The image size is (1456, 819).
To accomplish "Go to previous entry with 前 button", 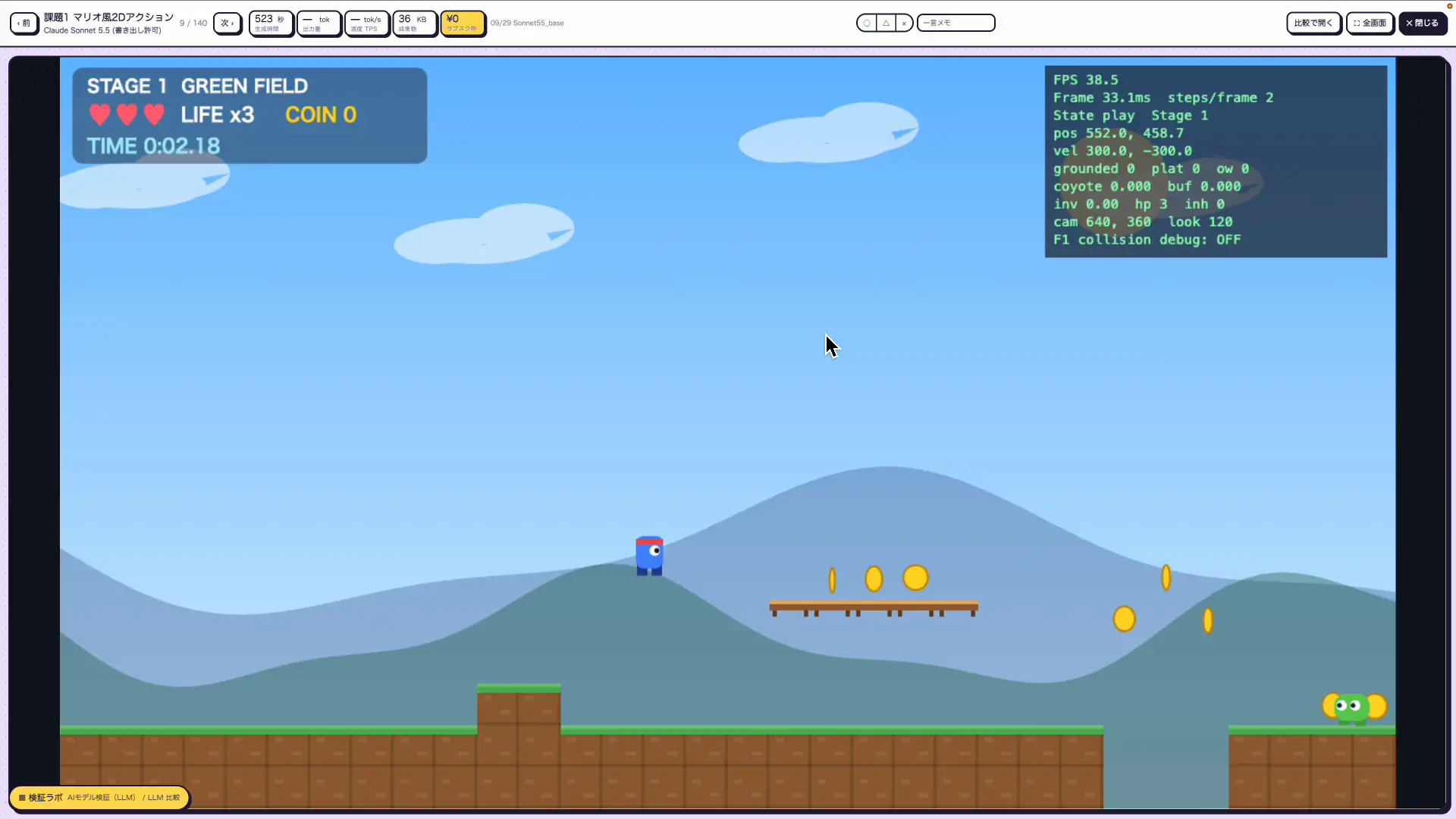I will point(24,23).
